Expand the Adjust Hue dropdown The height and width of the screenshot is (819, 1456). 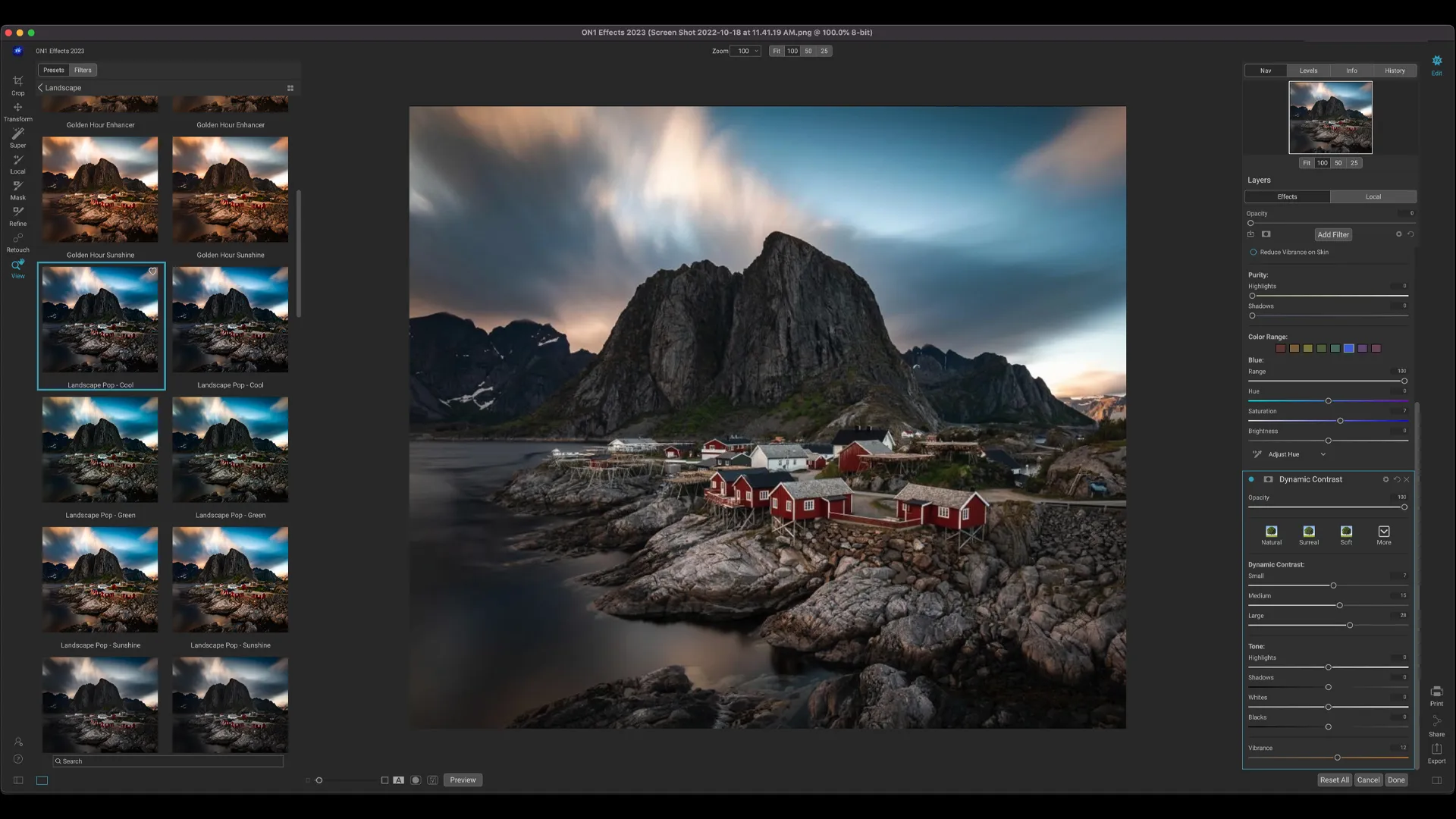click(1323, 454)
